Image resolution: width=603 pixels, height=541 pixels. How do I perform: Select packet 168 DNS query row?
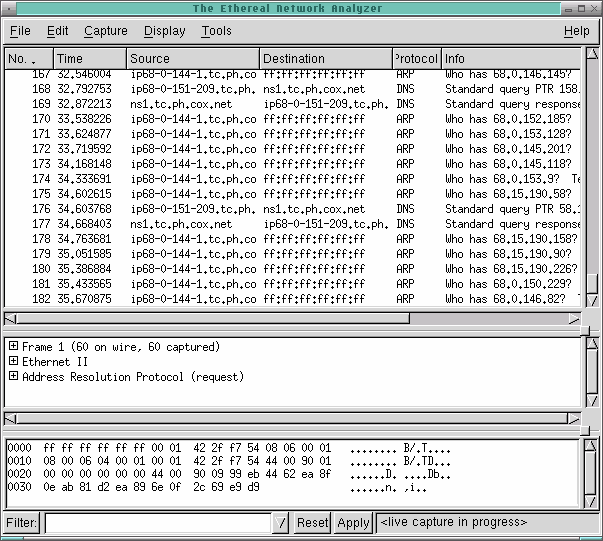[292, 89]
